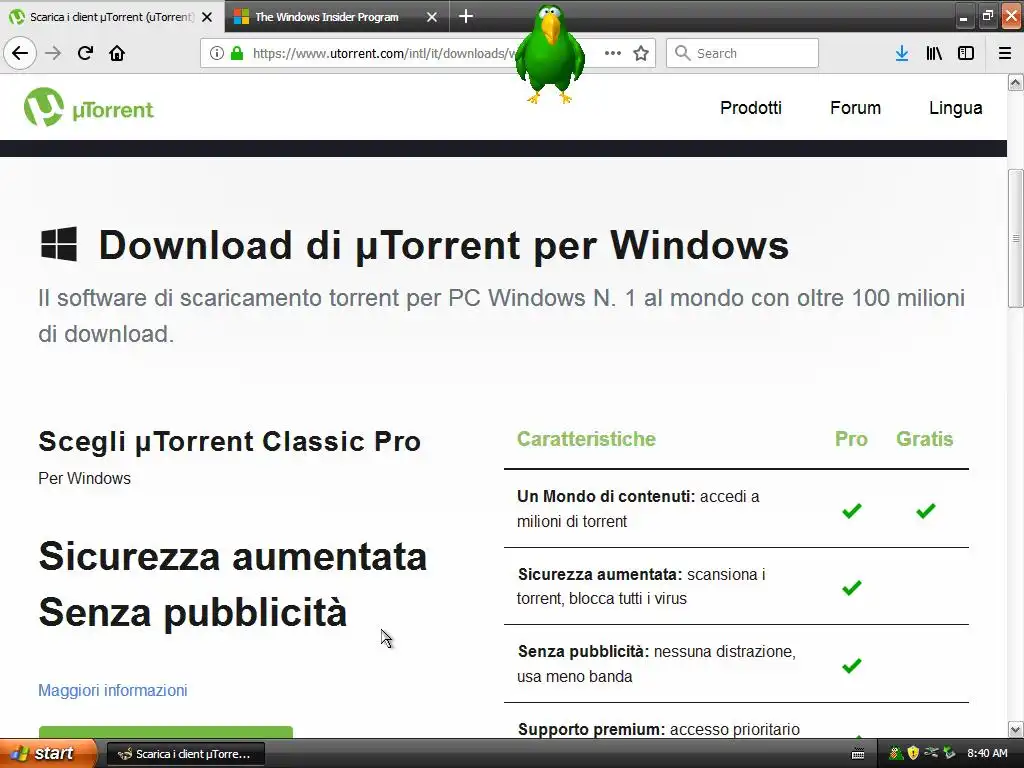1024x768 pixels.
Task: Click the Supporto premium feature text
Action: 658,729
